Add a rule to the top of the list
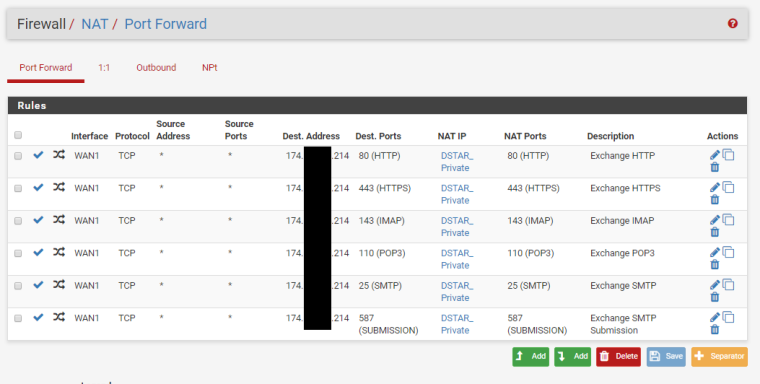 pyautogui.click(x=531, y=356)
